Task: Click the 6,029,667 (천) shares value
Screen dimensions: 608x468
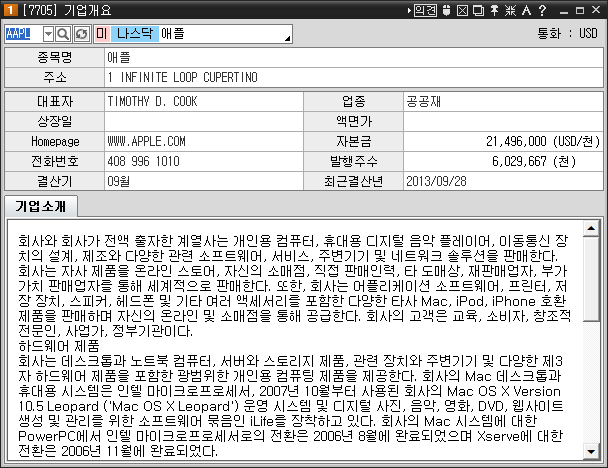Action: click(x=534, y=161)
